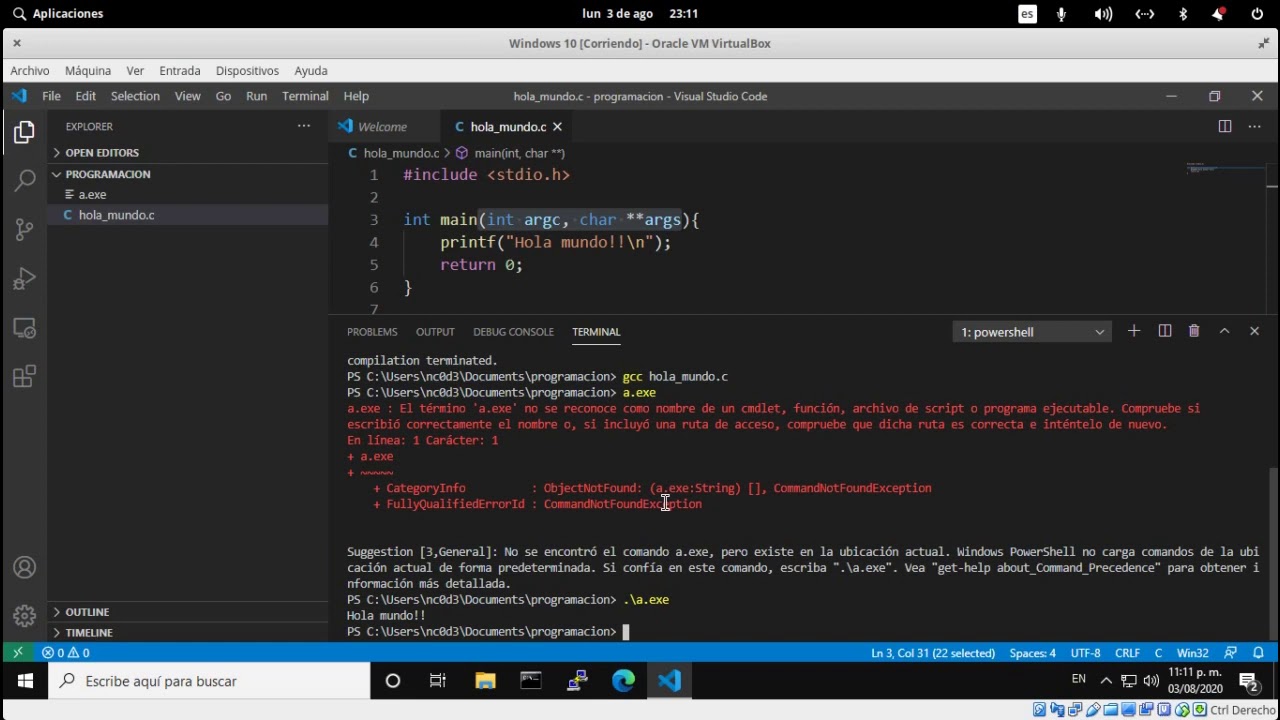Image resolution: width=1280 pixels, height=720 pixels.
Task: Switch to the DEBUG CONSOLE panel tab
Action: [x=513, y=332]
